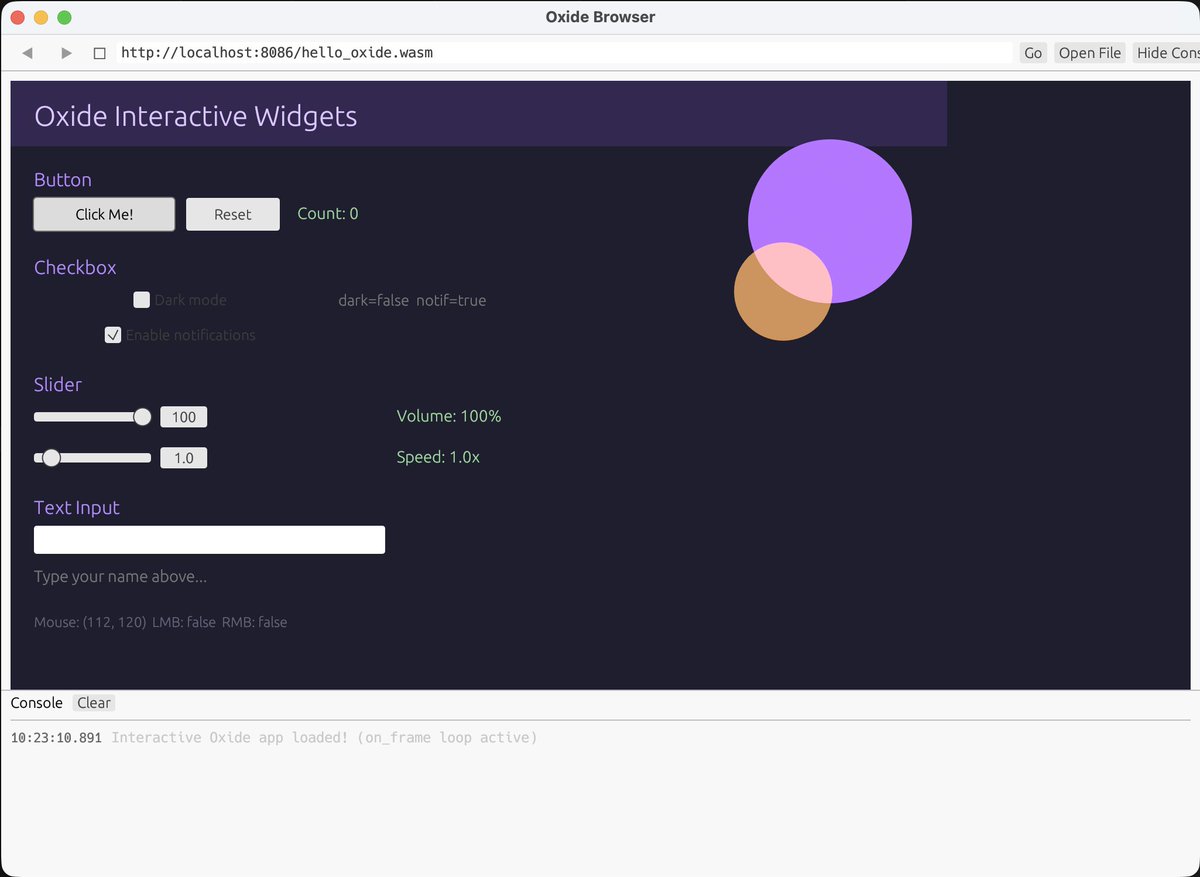Click the square stop icon beside the URL
The height and width of the screenshot is (877, 1200).
99,53
